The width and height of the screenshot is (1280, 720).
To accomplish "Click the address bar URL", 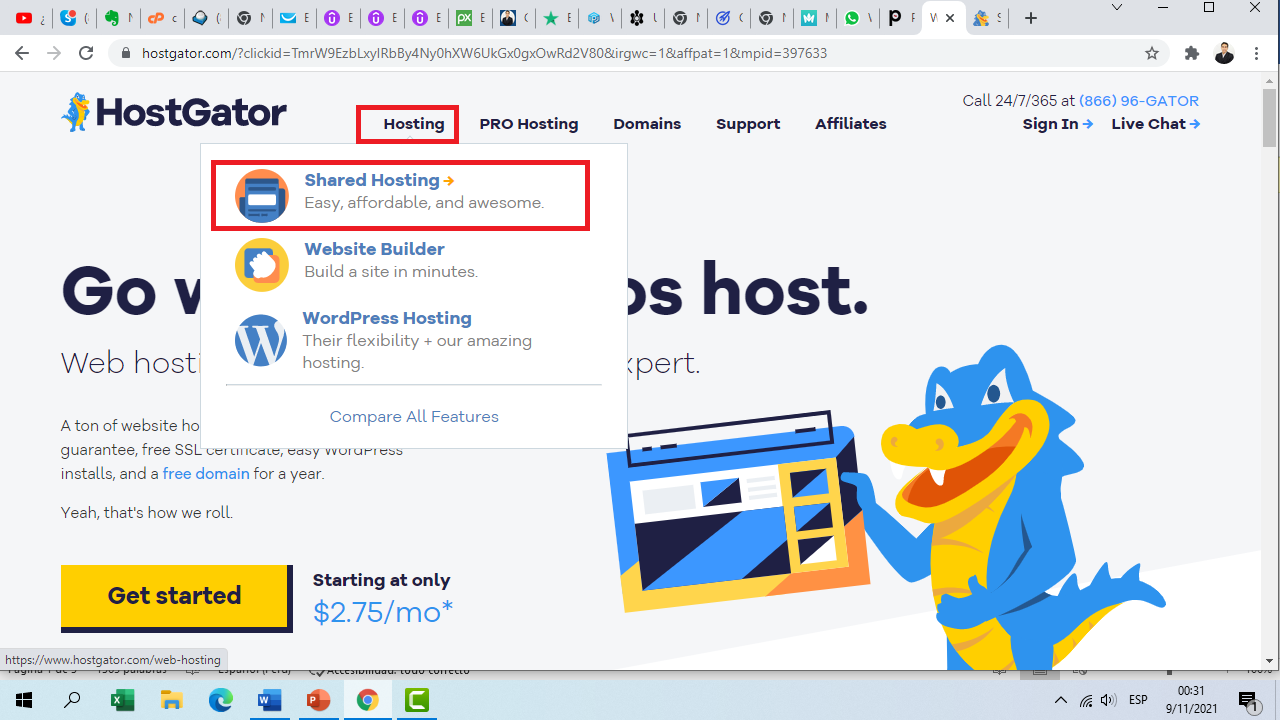I will (x=484, y=53).
